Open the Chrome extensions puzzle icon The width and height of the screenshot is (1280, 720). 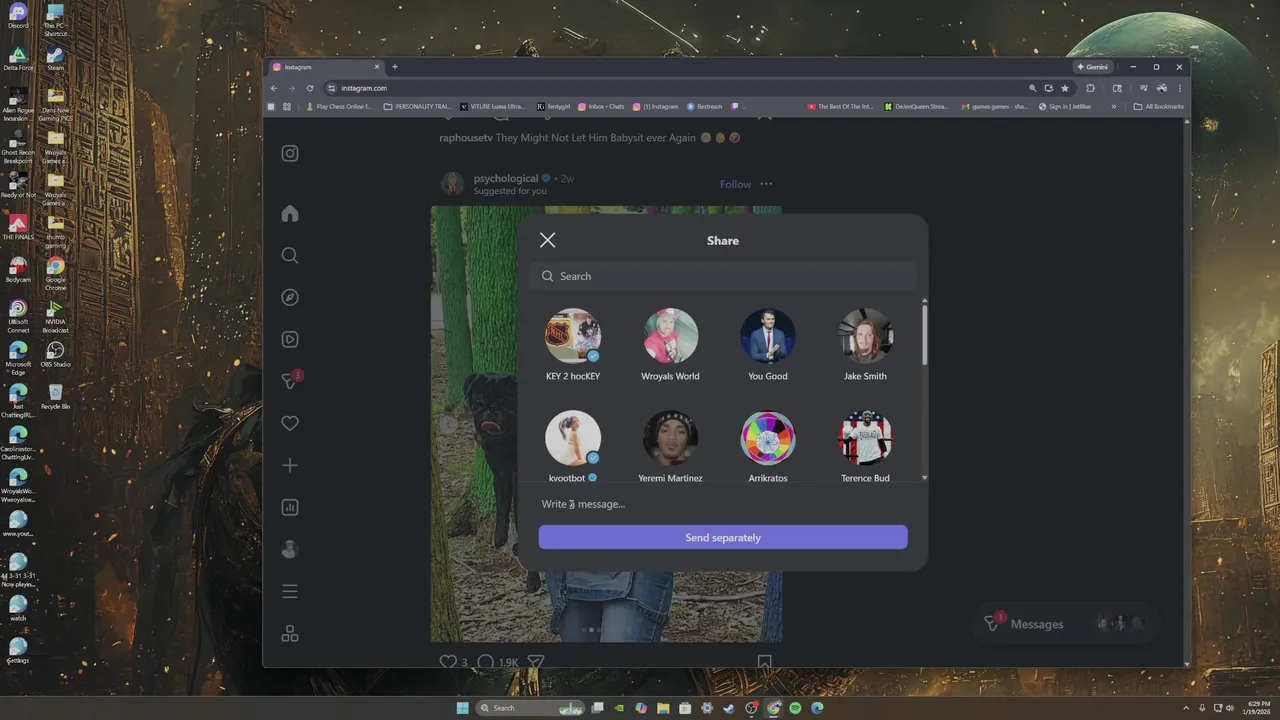[1090, 88]
